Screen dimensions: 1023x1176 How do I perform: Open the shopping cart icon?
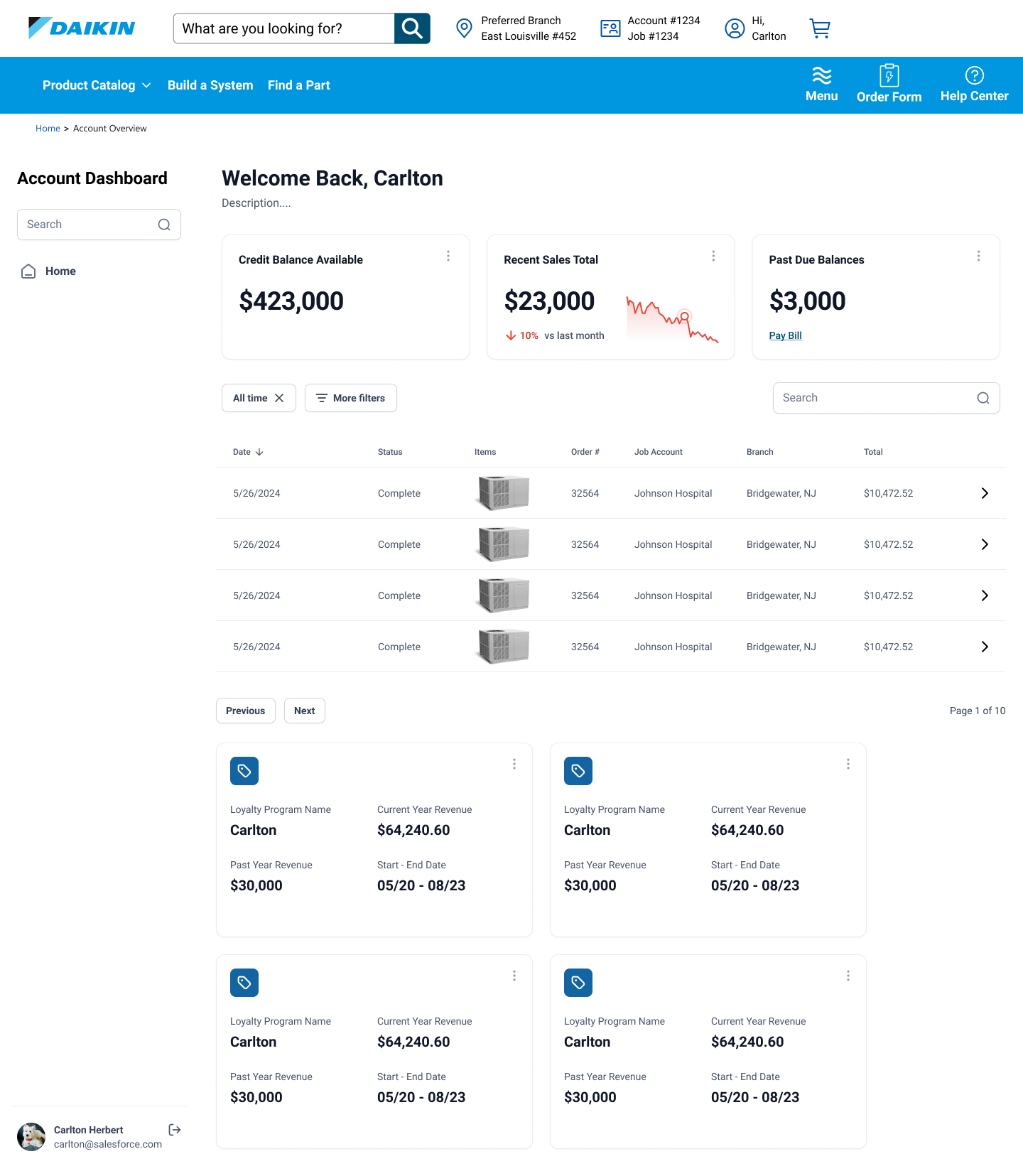[x=820, y=28]
